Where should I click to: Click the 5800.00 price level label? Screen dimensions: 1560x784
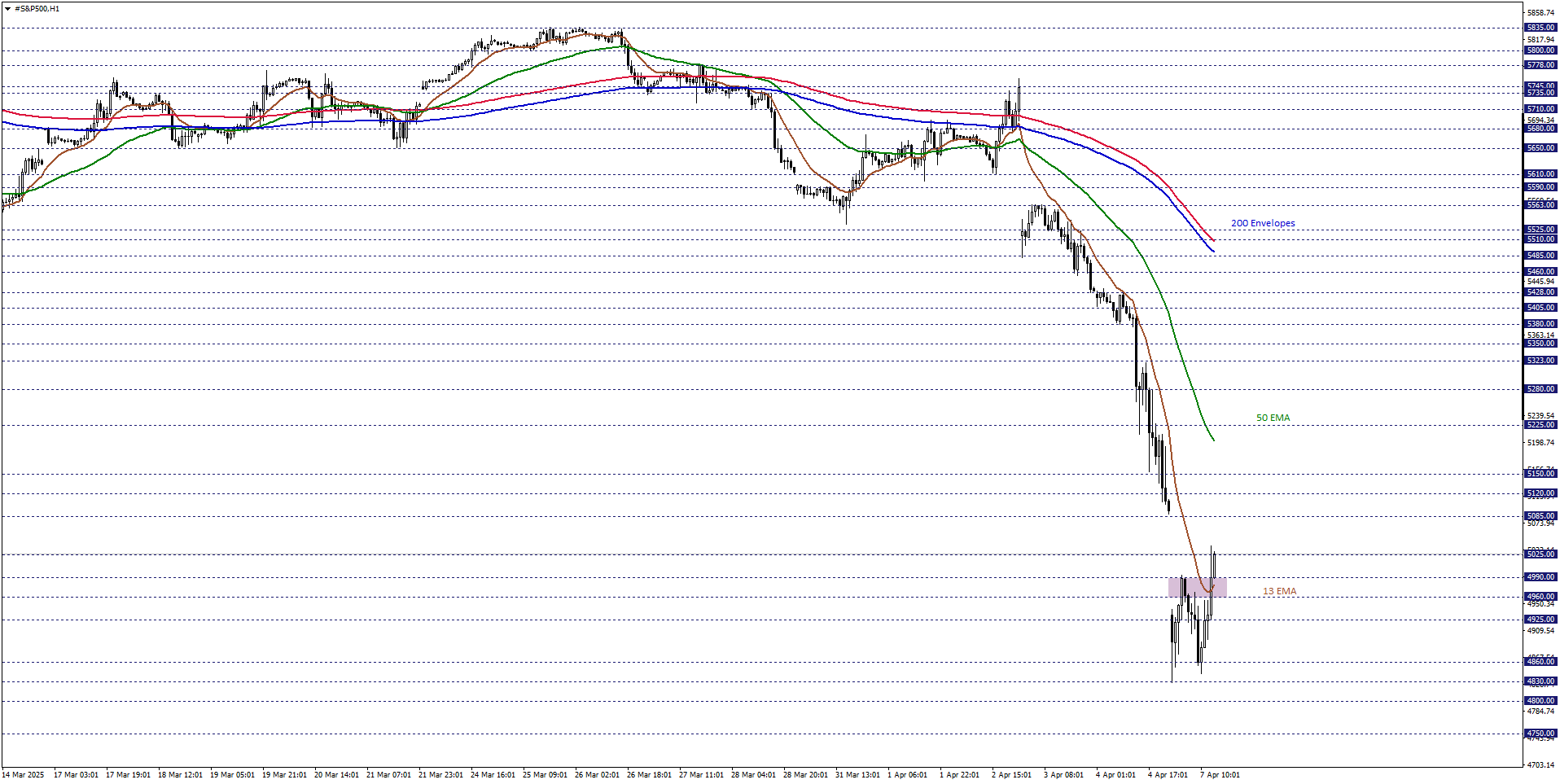(x=1540, y=50)
